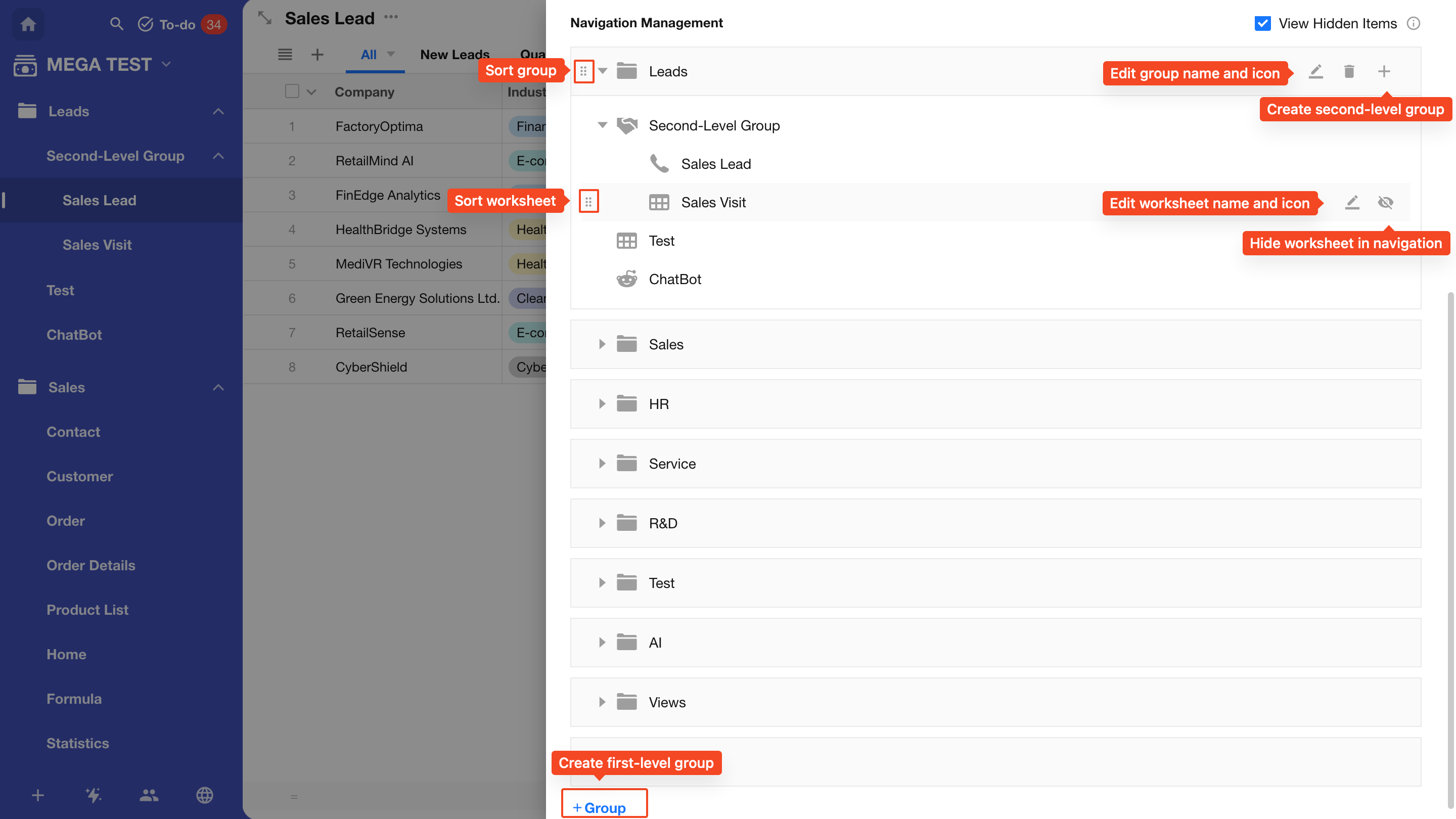Expand the R&D group folder
The width and height of the screenshot is (1456, 819).
(602, 523)
